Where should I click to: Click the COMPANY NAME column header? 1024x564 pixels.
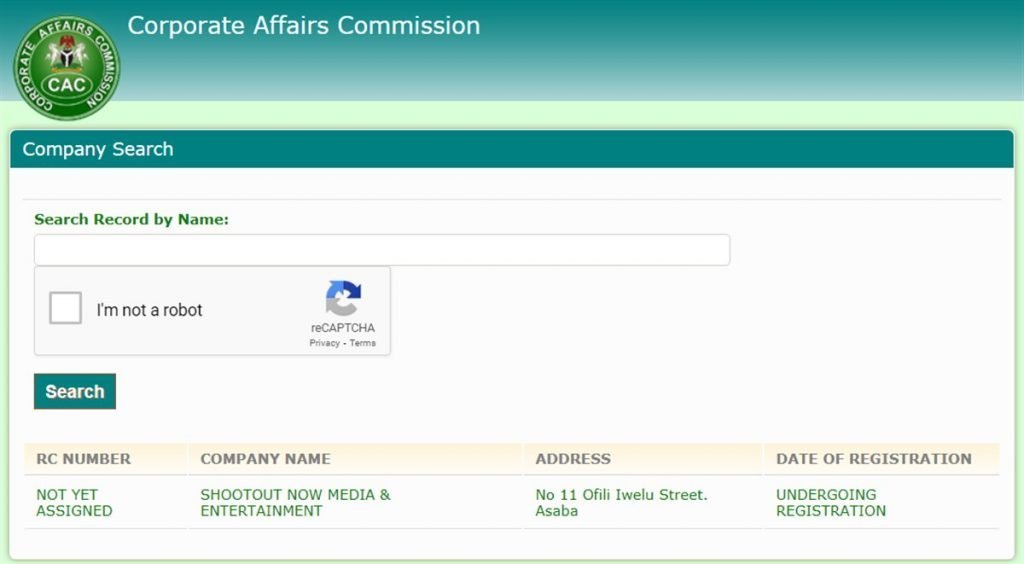point(265,459)
